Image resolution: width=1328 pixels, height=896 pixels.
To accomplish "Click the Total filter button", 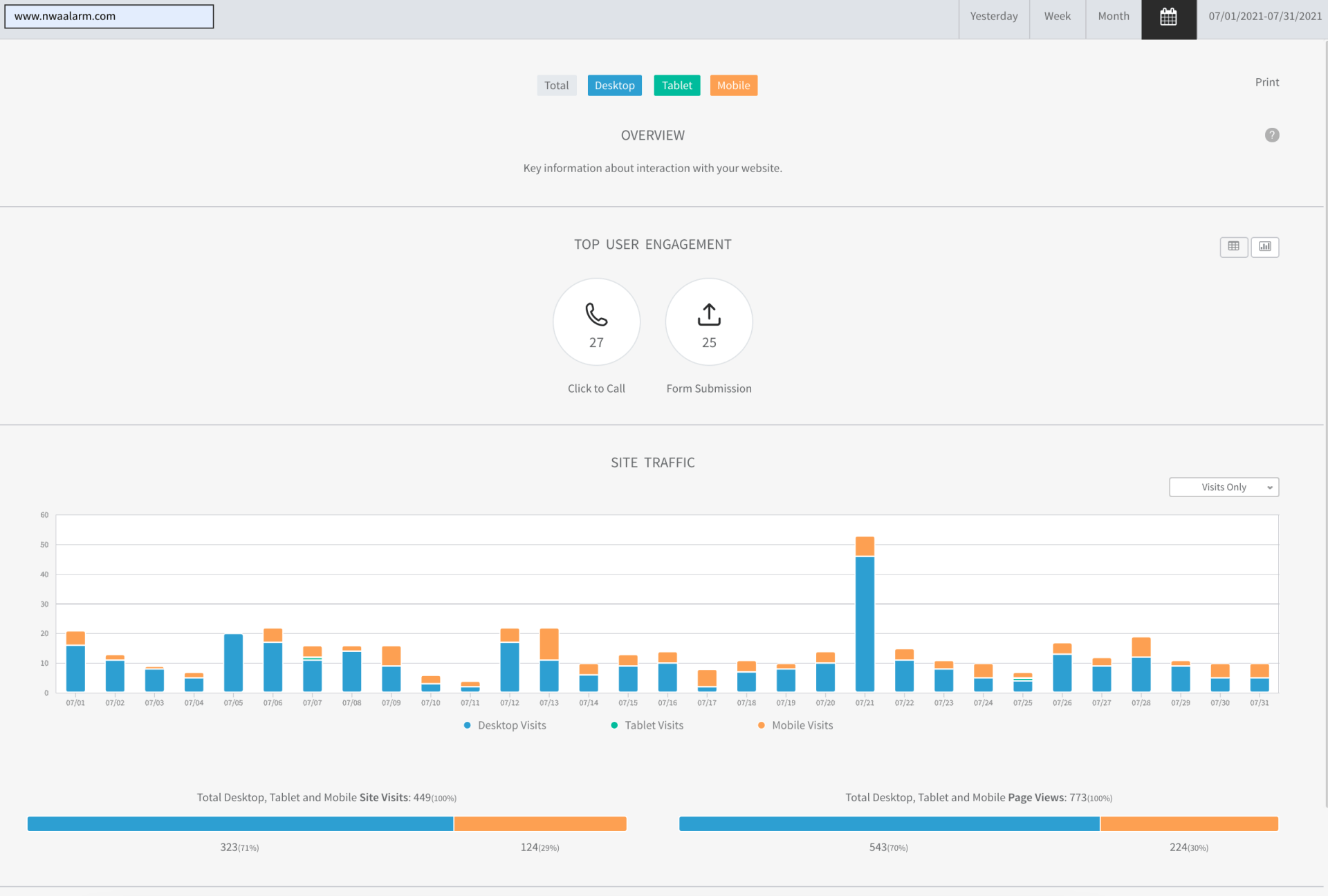I will click(556, 86).
